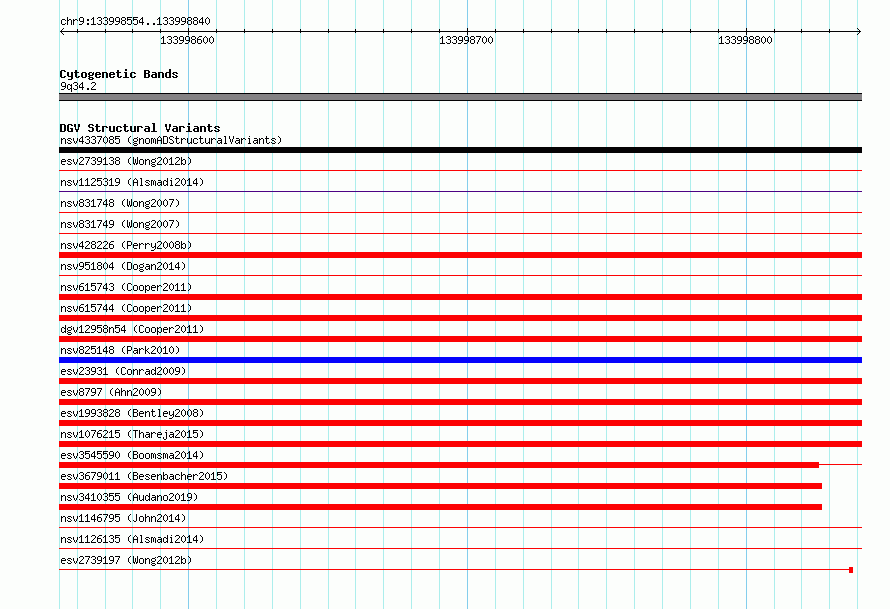Open esv2739197 (Wong2012b) variant label

pos(126,560)
